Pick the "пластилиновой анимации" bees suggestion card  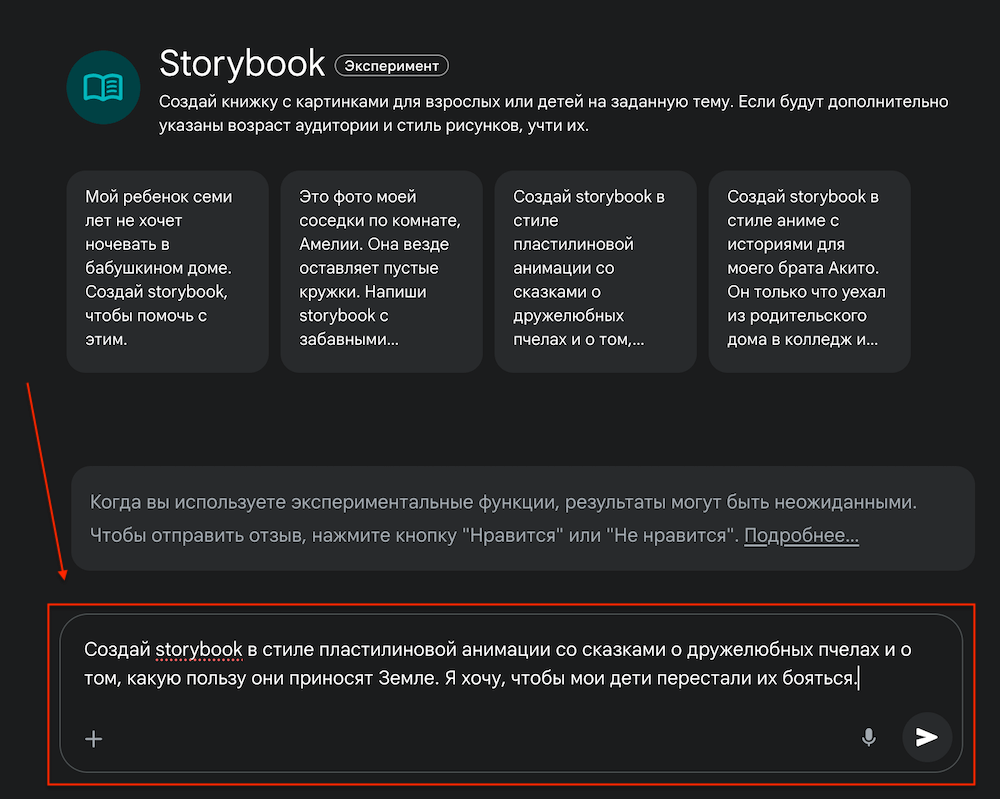(596, 271)
